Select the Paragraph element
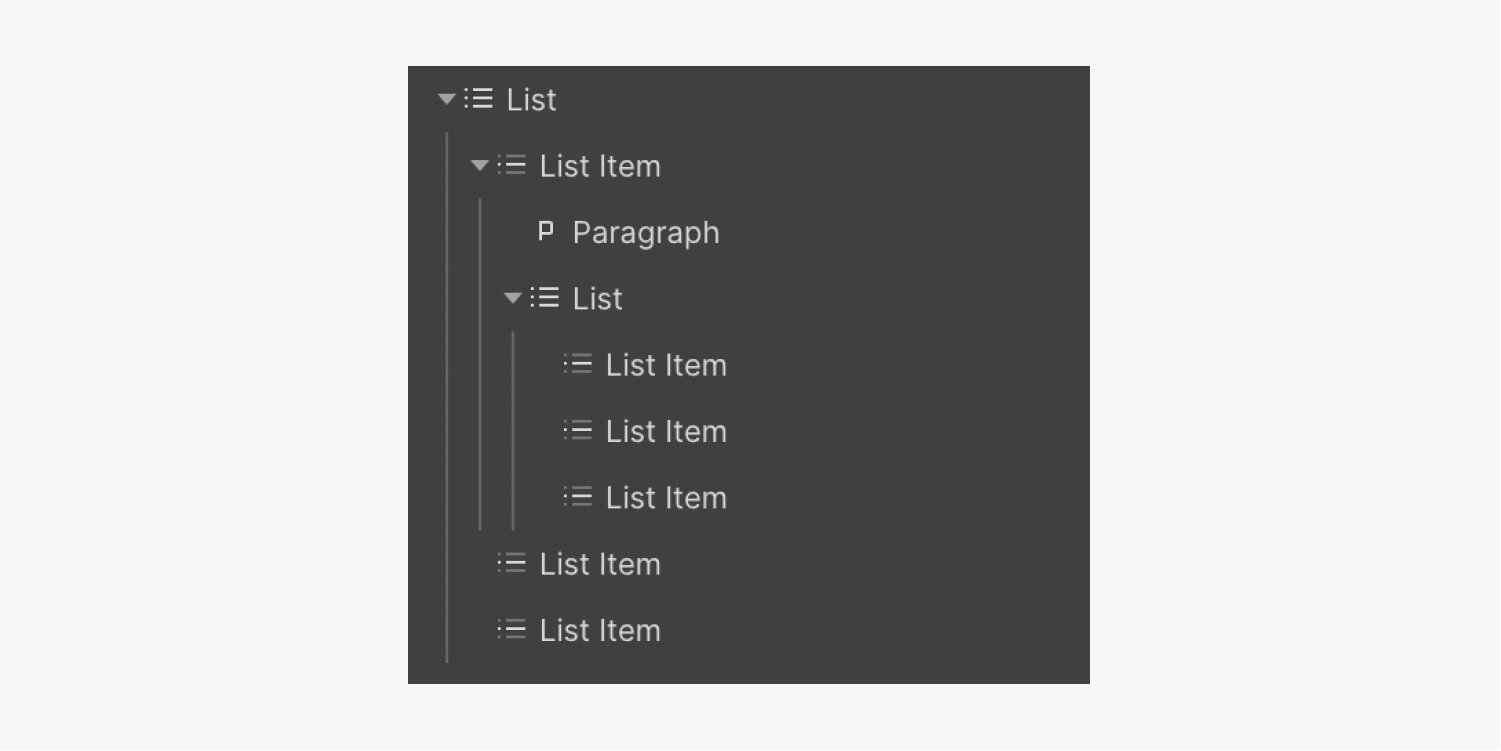This screenshot has width=1501, height=751. (645, 232)
